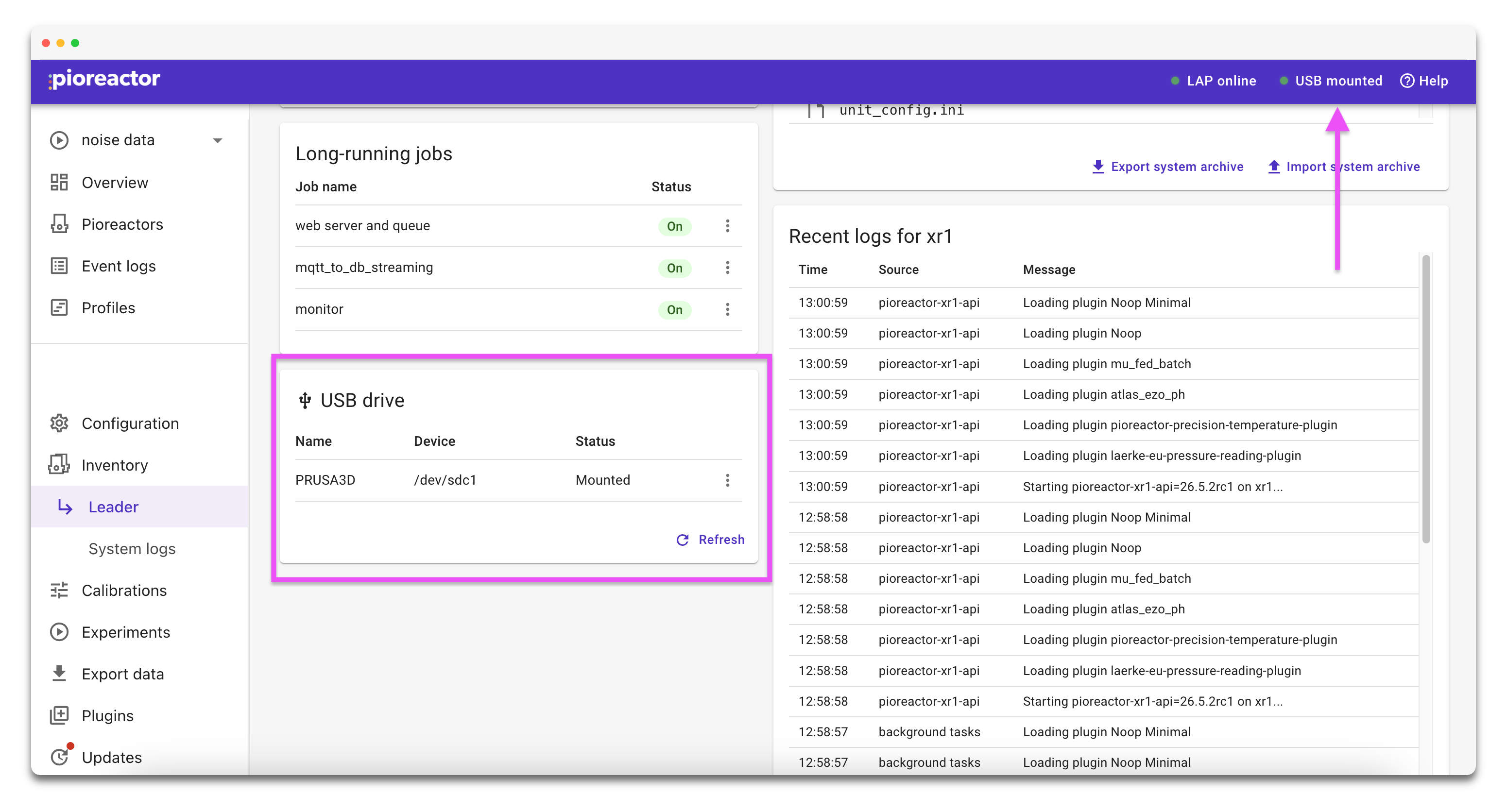Click Import system archive button
Screen dimensions: 1507x812
pos(1344,167)
